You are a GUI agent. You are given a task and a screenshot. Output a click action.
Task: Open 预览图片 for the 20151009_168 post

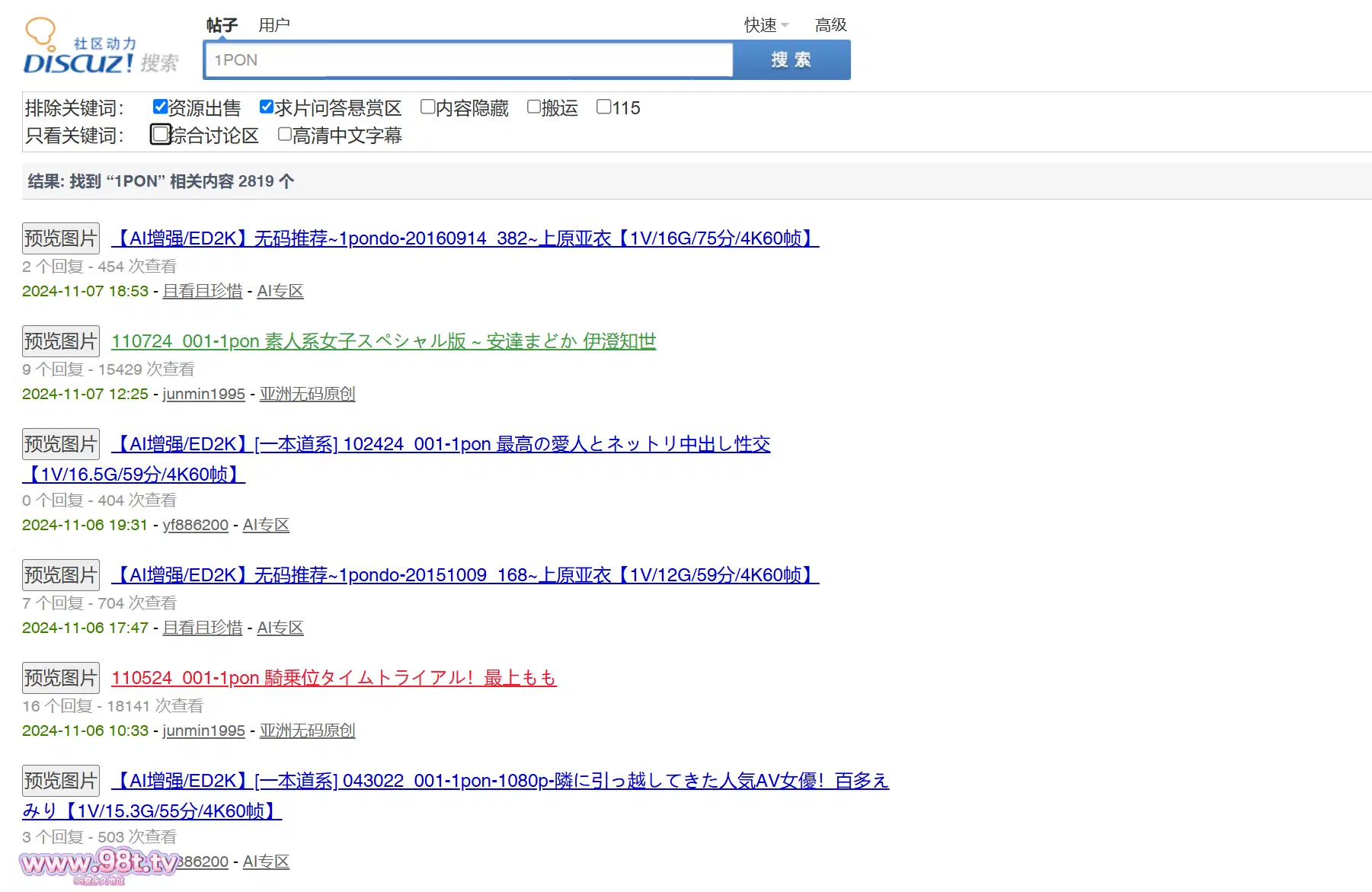pyautogui.click(x=61, y=575)
